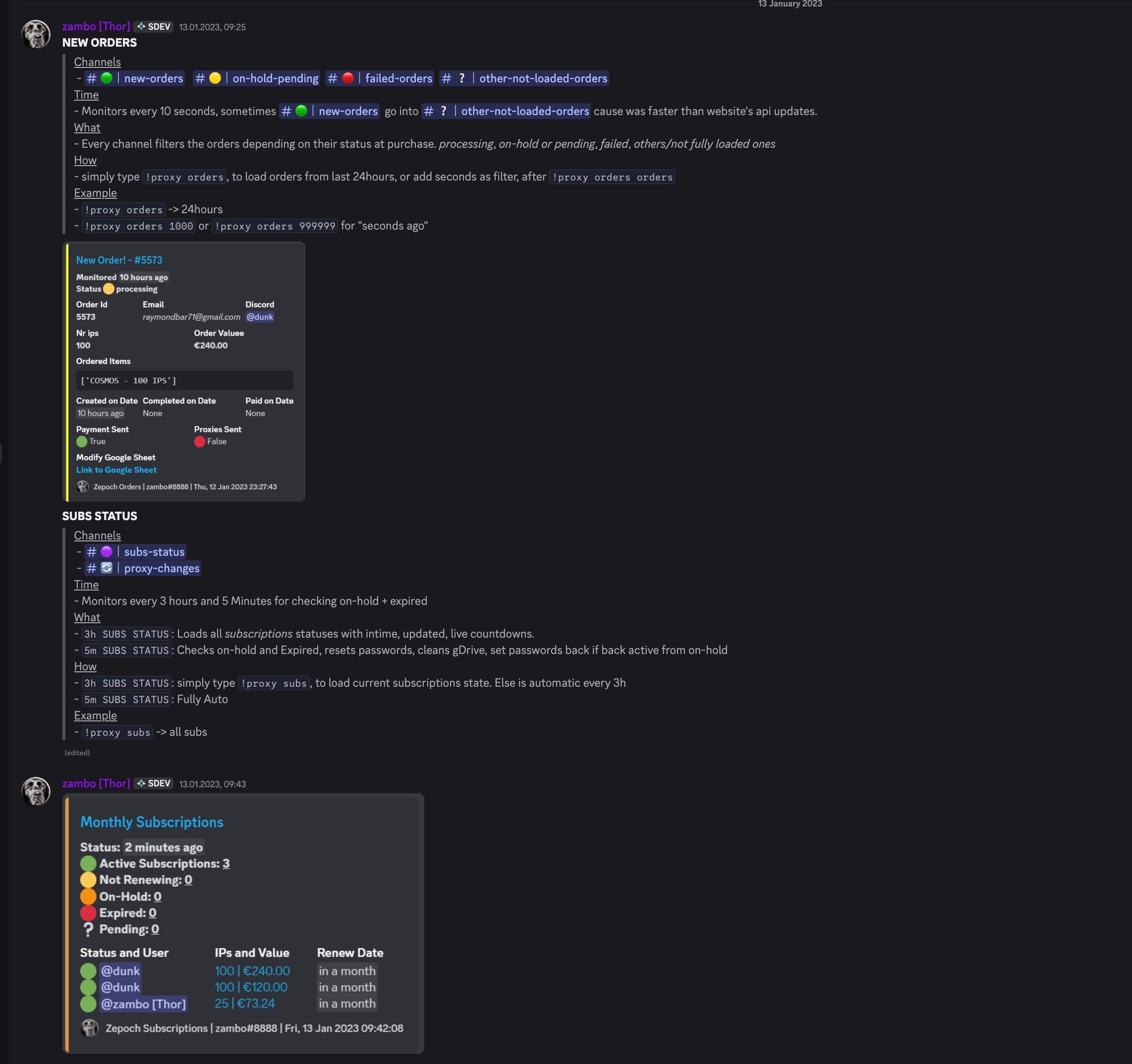Screen dimensions: 1132x1064
Task: Go to subs-status channel mention
Action: [x=135, y=552]
